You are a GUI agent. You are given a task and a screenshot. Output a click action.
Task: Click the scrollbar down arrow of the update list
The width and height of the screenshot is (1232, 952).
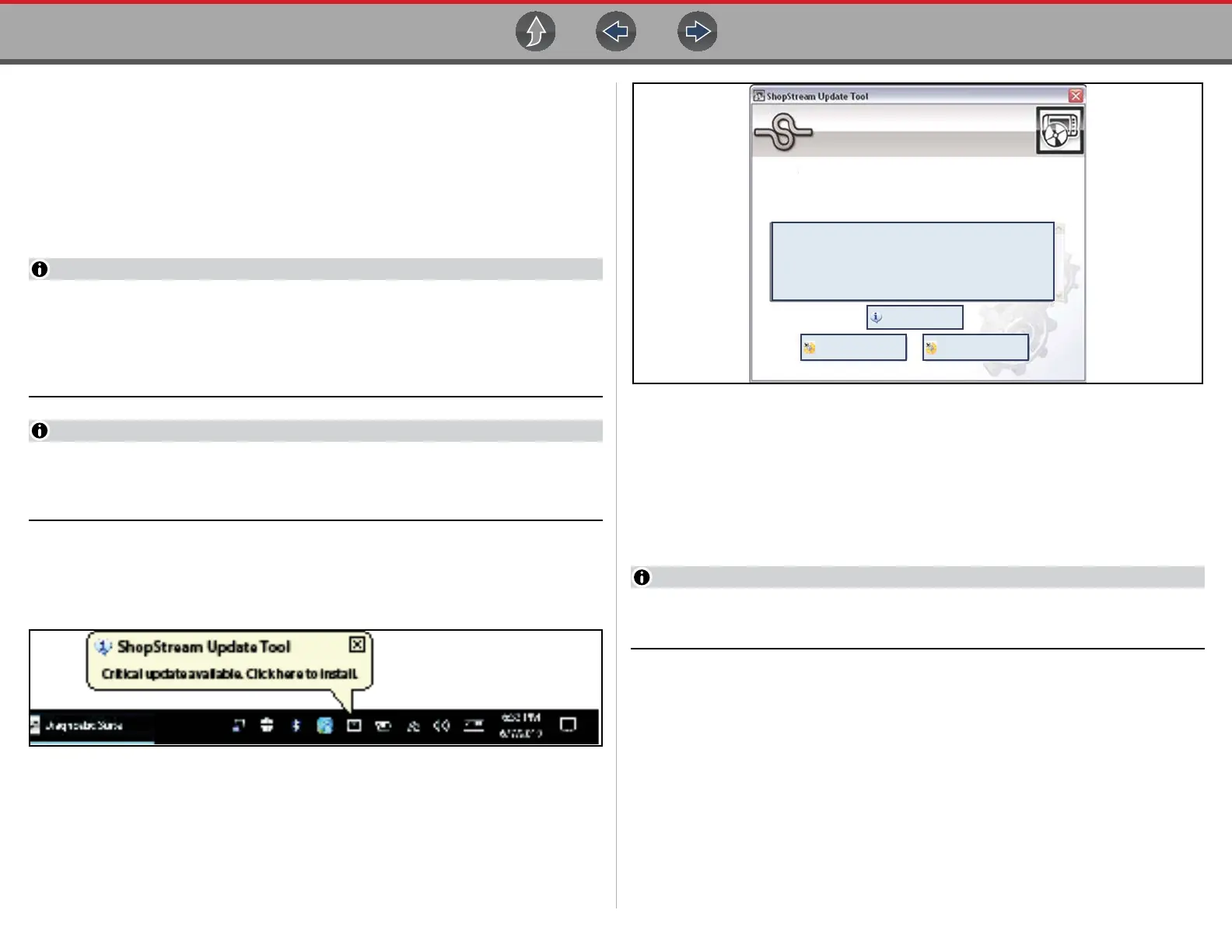[x=1059, y=296]
